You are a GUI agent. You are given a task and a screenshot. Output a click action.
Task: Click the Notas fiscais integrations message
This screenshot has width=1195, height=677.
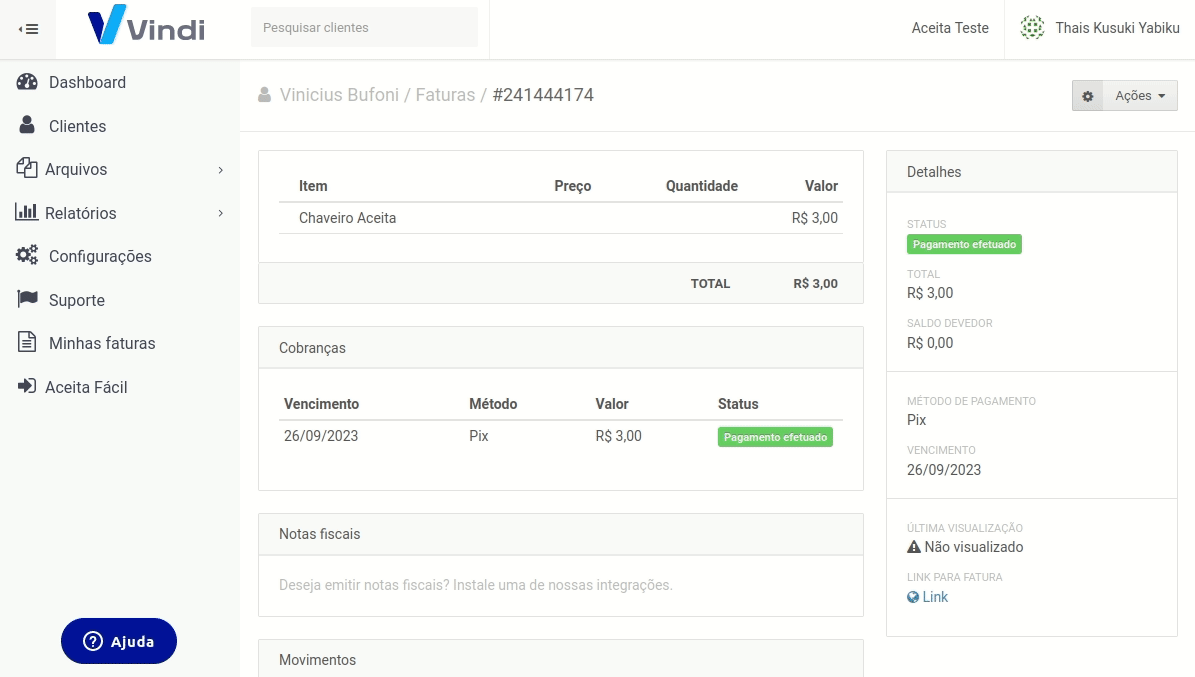[476, 585]
